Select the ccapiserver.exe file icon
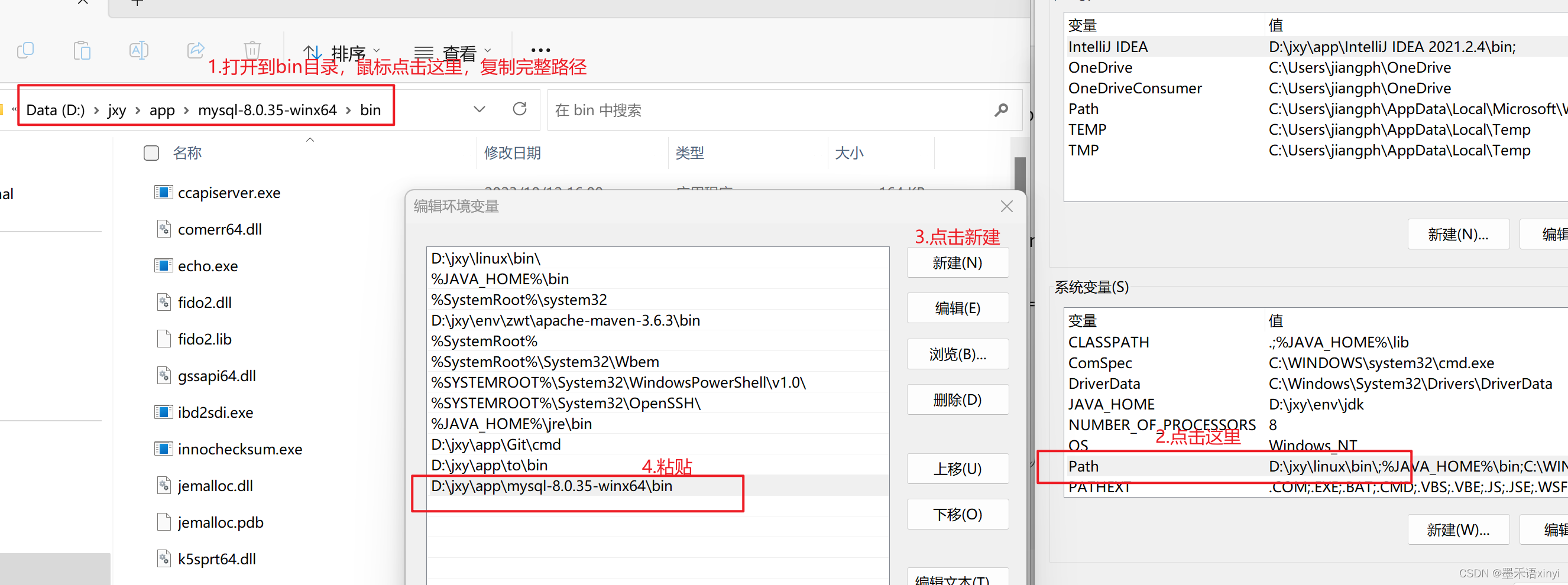The height and width of the screenshot is (585, 1568). pos(163,193)
